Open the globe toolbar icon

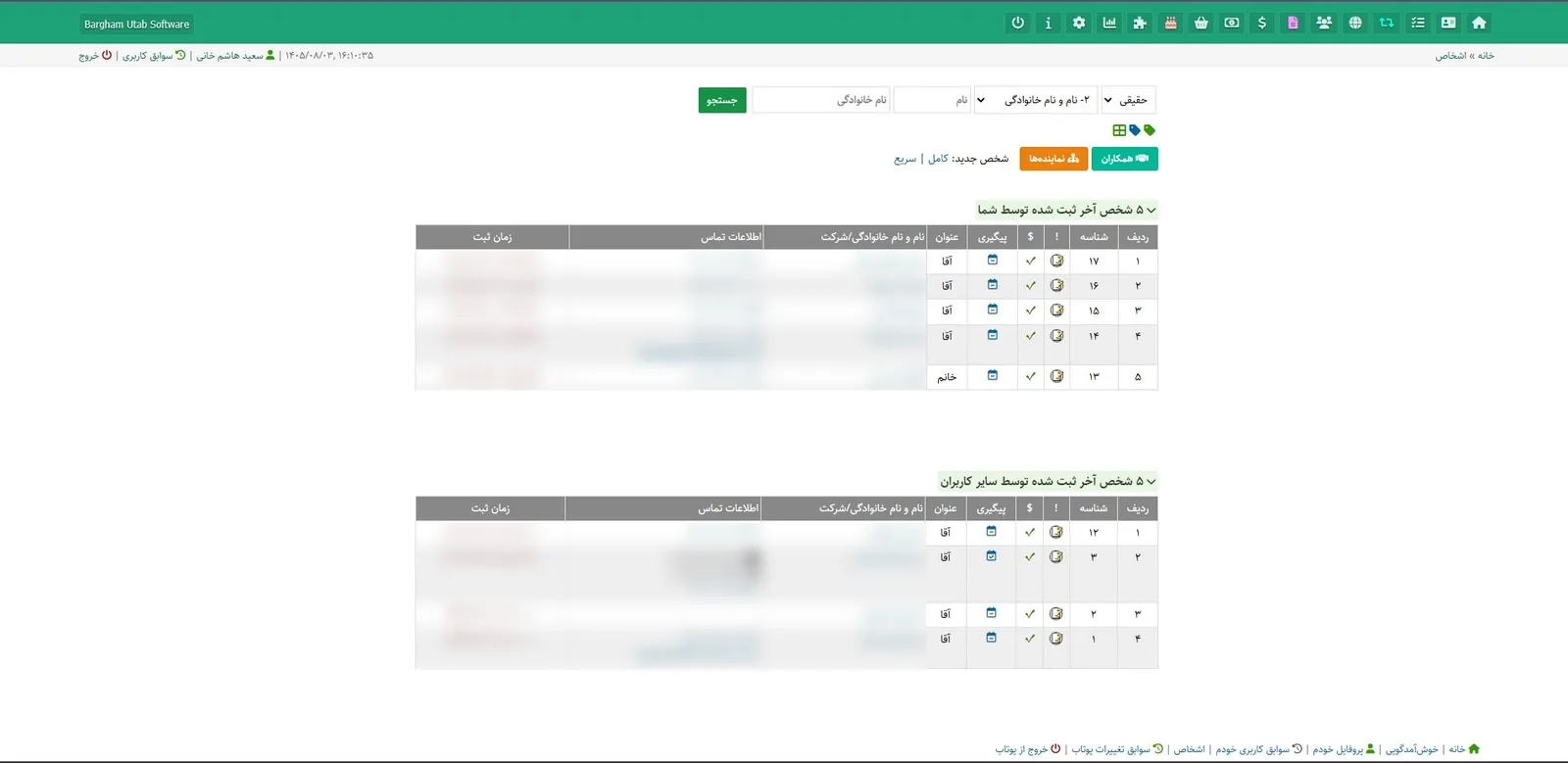click(x=1355, y=24)
